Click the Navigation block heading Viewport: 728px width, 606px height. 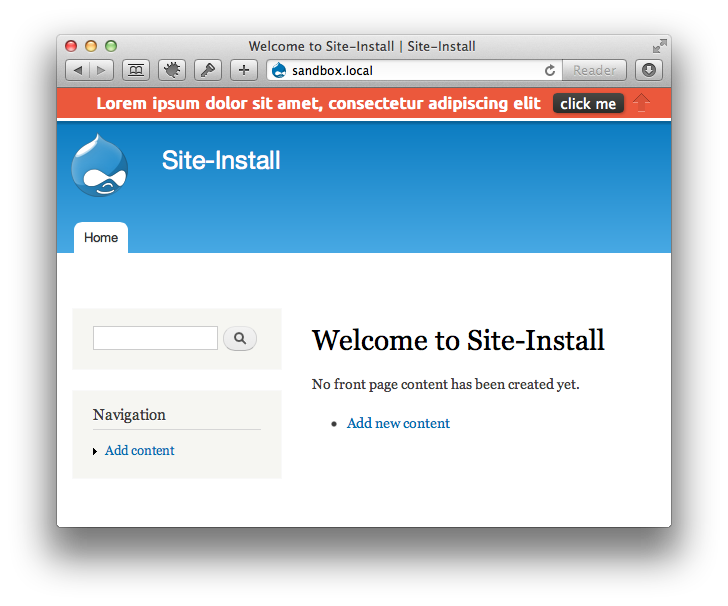point(129,415)
